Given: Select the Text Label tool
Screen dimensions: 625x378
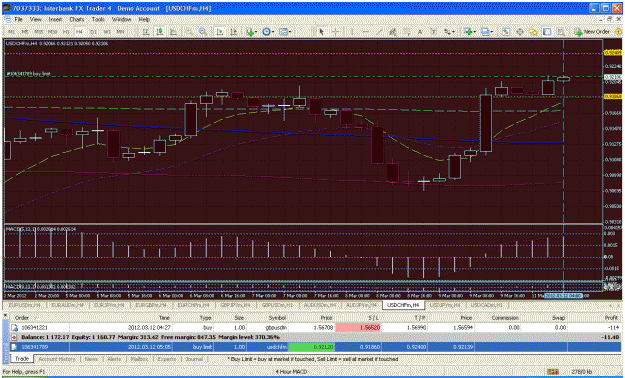Looking at the screenshot, I should tap(434, 32).
